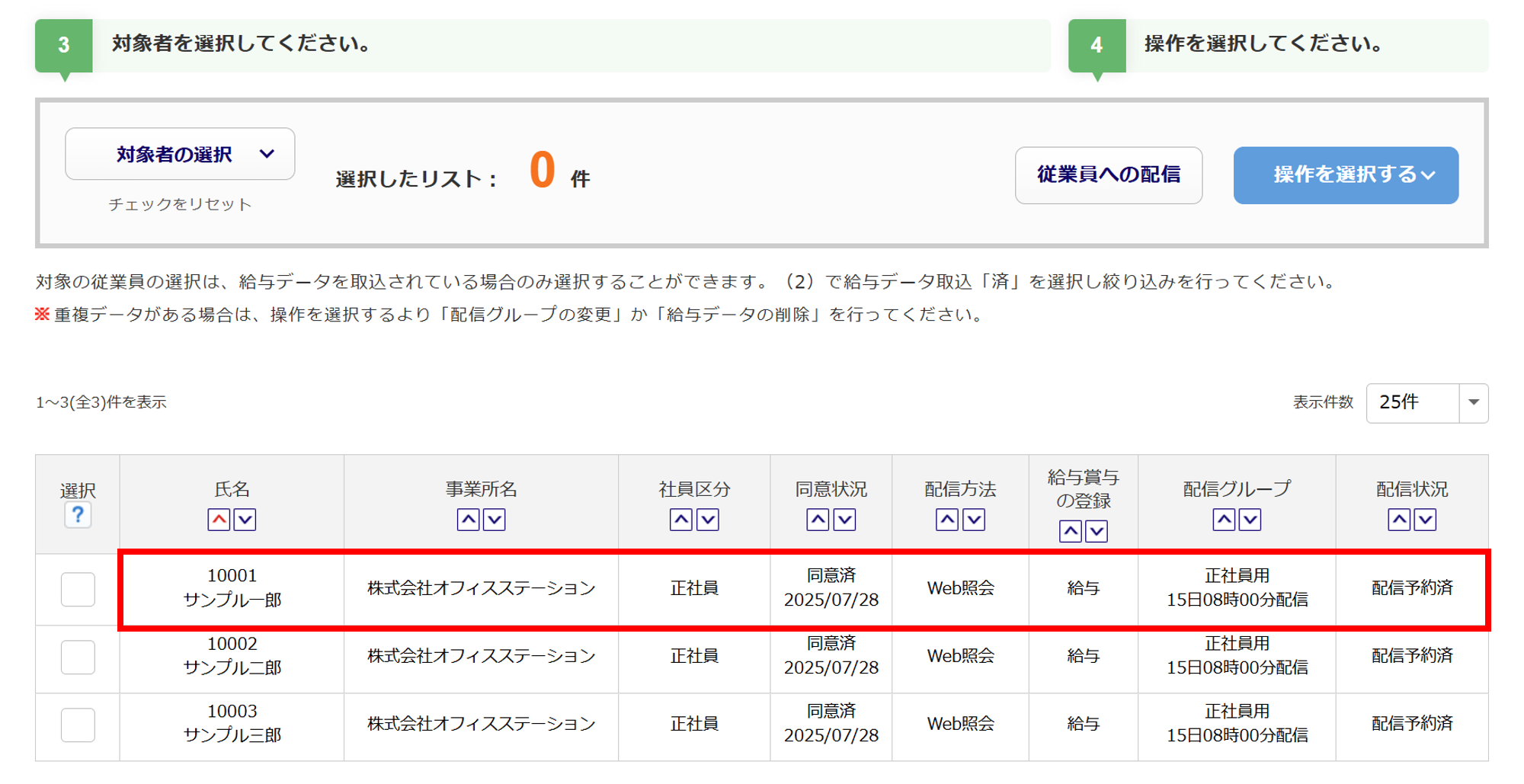Screen dimensions: 1524x784
Task: Sort 氏名 column ascending
Action: click(x=219, y=520)
